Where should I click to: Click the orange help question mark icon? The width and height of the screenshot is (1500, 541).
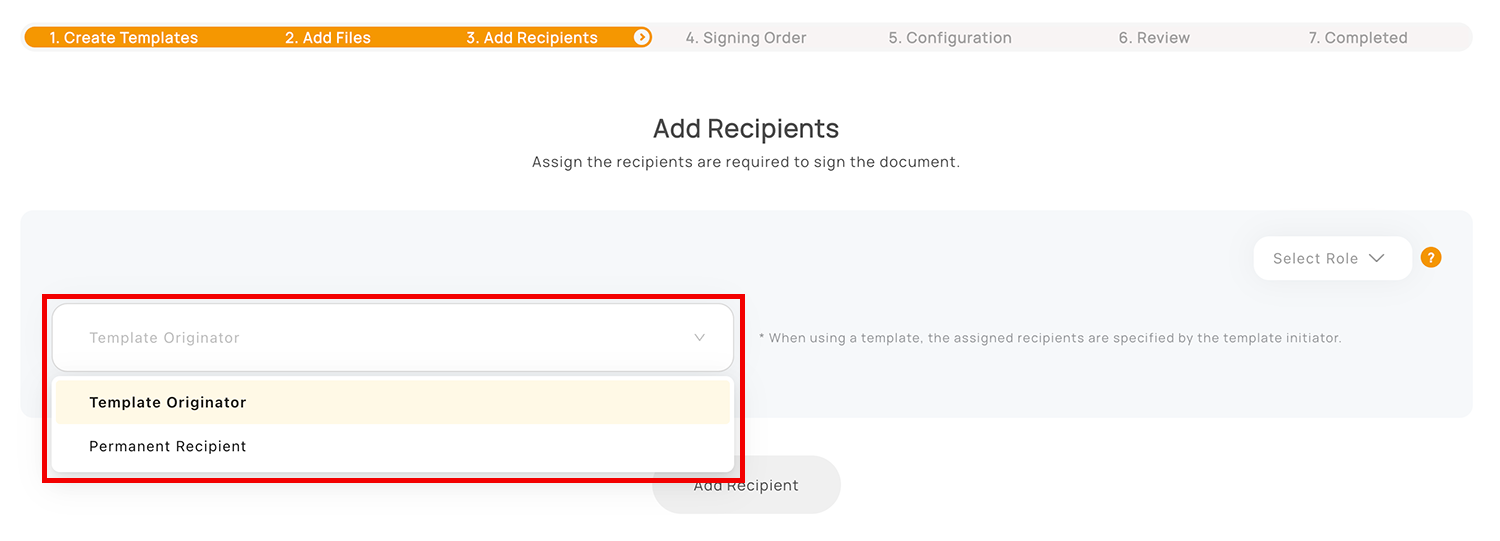1431,258
